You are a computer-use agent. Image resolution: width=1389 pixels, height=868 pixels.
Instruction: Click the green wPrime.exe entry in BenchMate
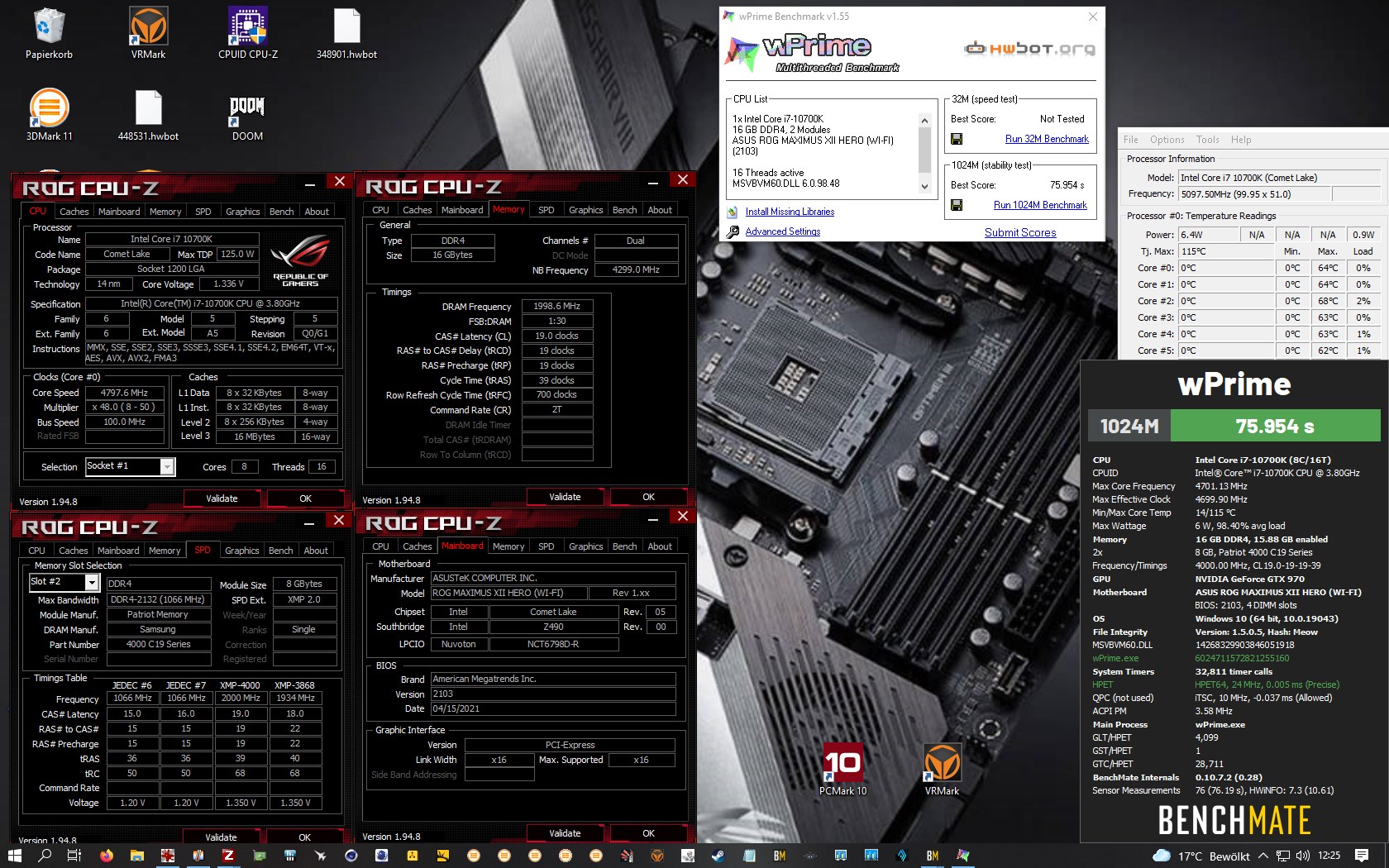click(1115, 658)
